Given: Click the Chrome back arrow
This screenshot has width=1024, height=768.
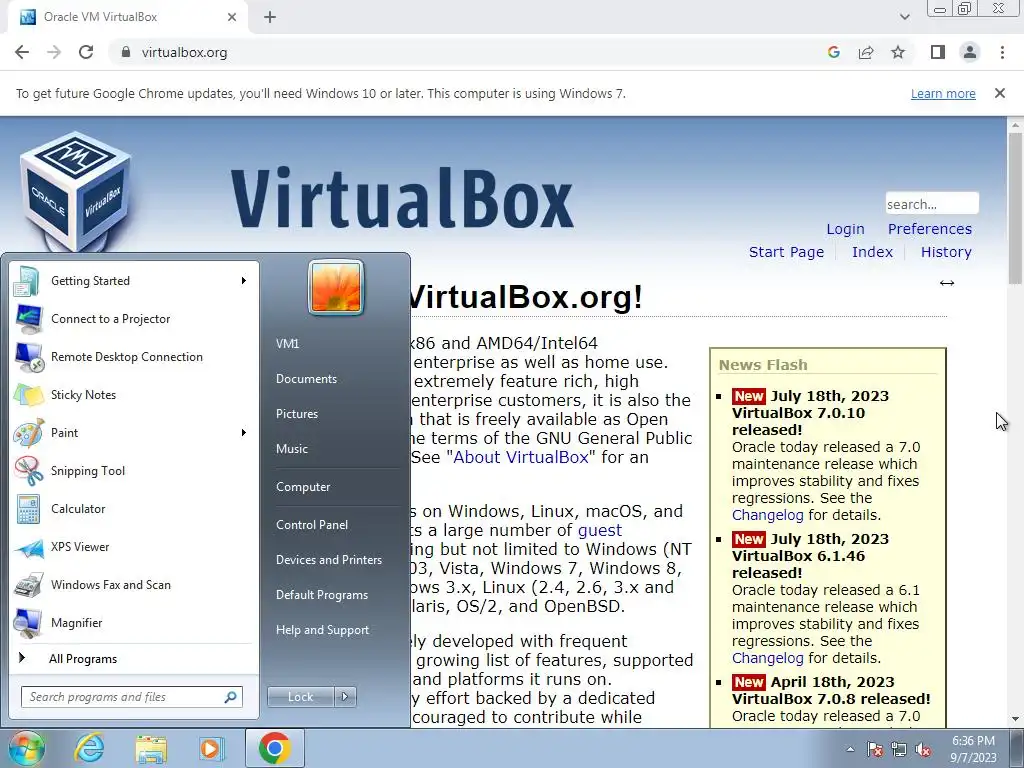Looking at the screenshot, I should point(22,52).
